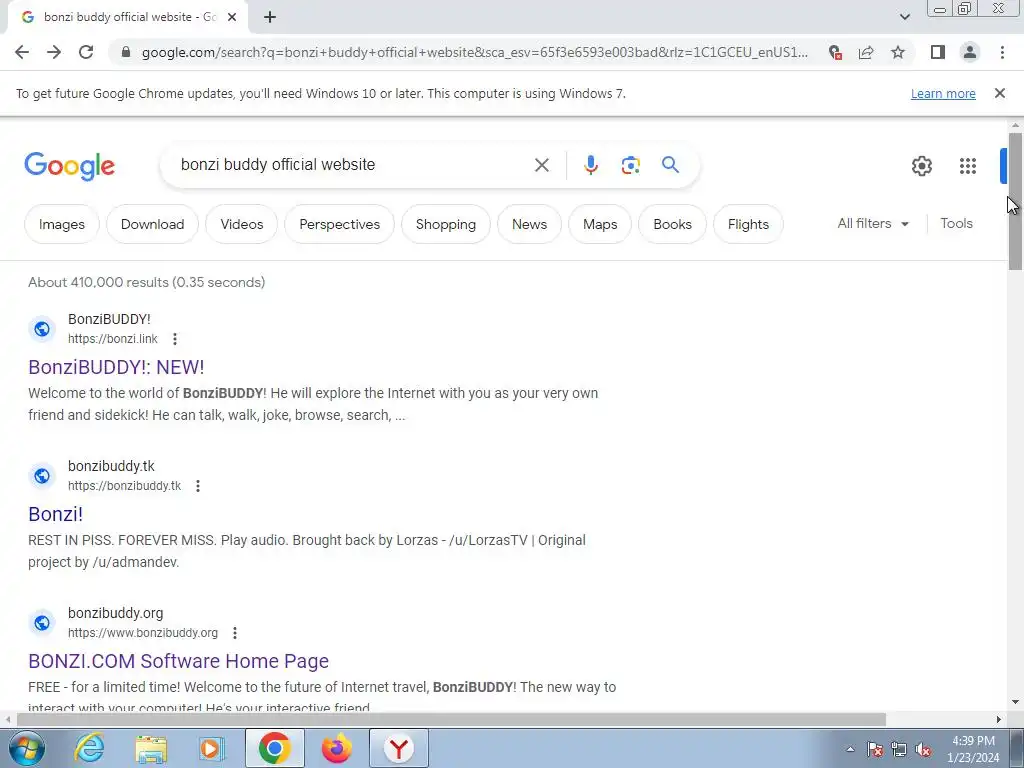Open Google quick settings gear

click(x=921, y=166)
